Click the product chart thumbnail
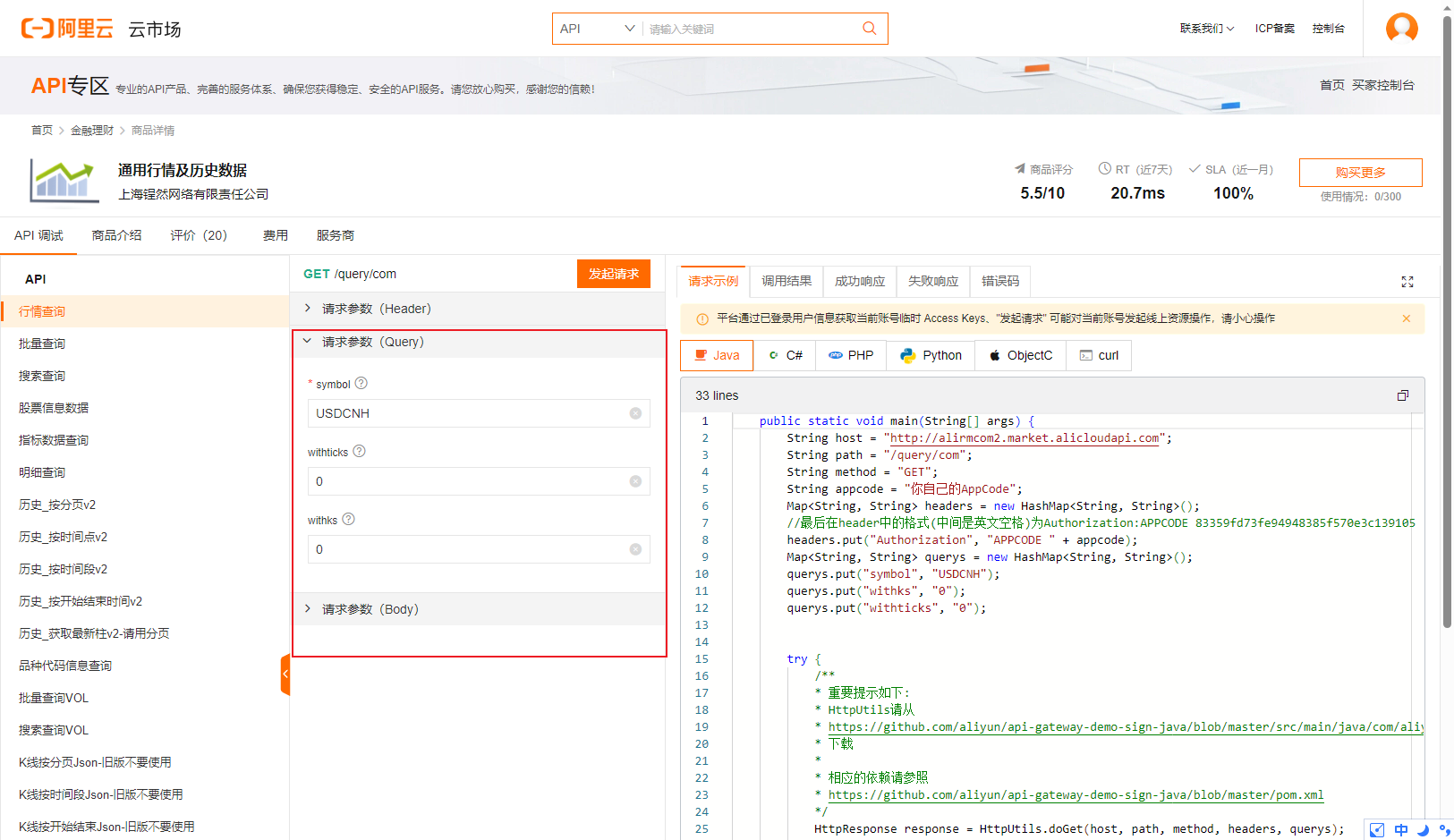1454x840 pixels. pos(64,181)
